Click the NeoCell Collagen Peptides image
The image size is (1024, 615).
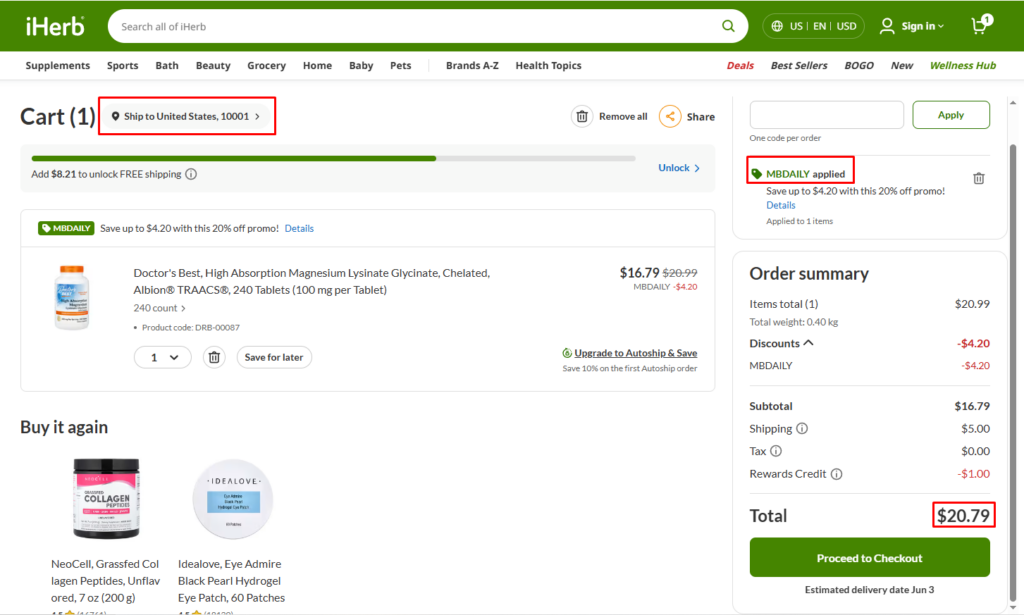tap(106, 498)
